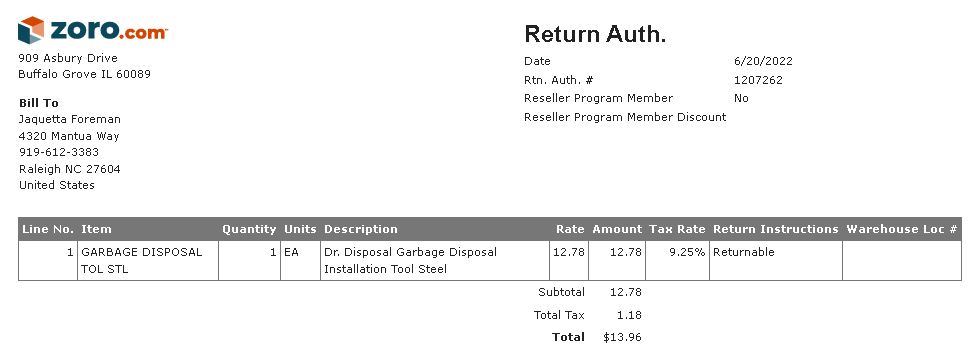Click the Tax Rate column header
The height and width of the screenshot is (361, 974).
coord(677,229)
